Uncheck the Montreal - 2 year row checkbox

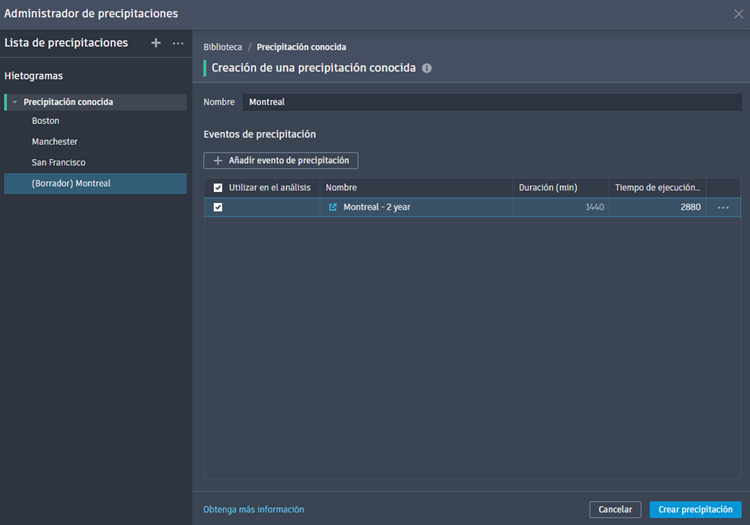pyautogui.click(x=218, y=207)
